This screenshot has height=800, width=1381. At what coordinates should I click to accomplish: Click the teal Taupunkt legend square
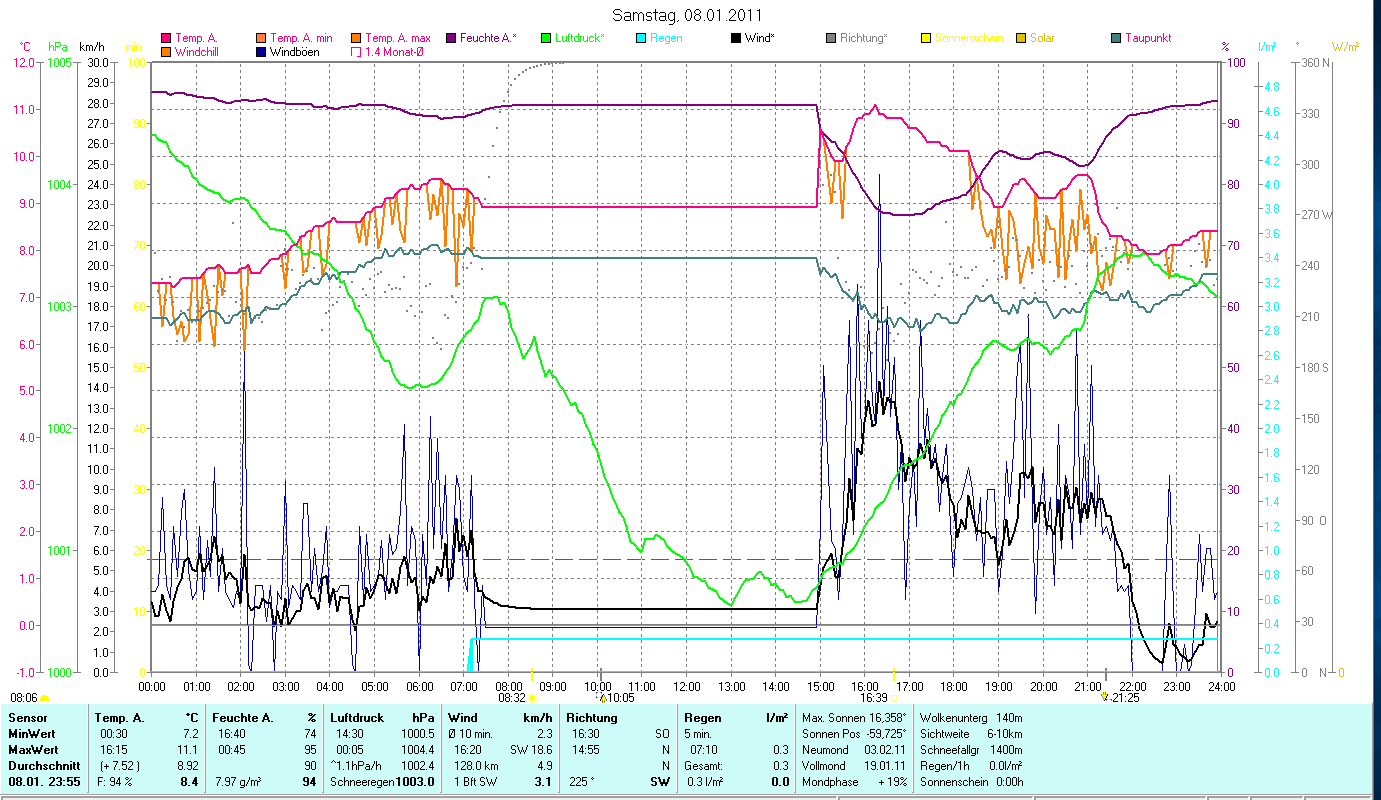point(1117,38)
